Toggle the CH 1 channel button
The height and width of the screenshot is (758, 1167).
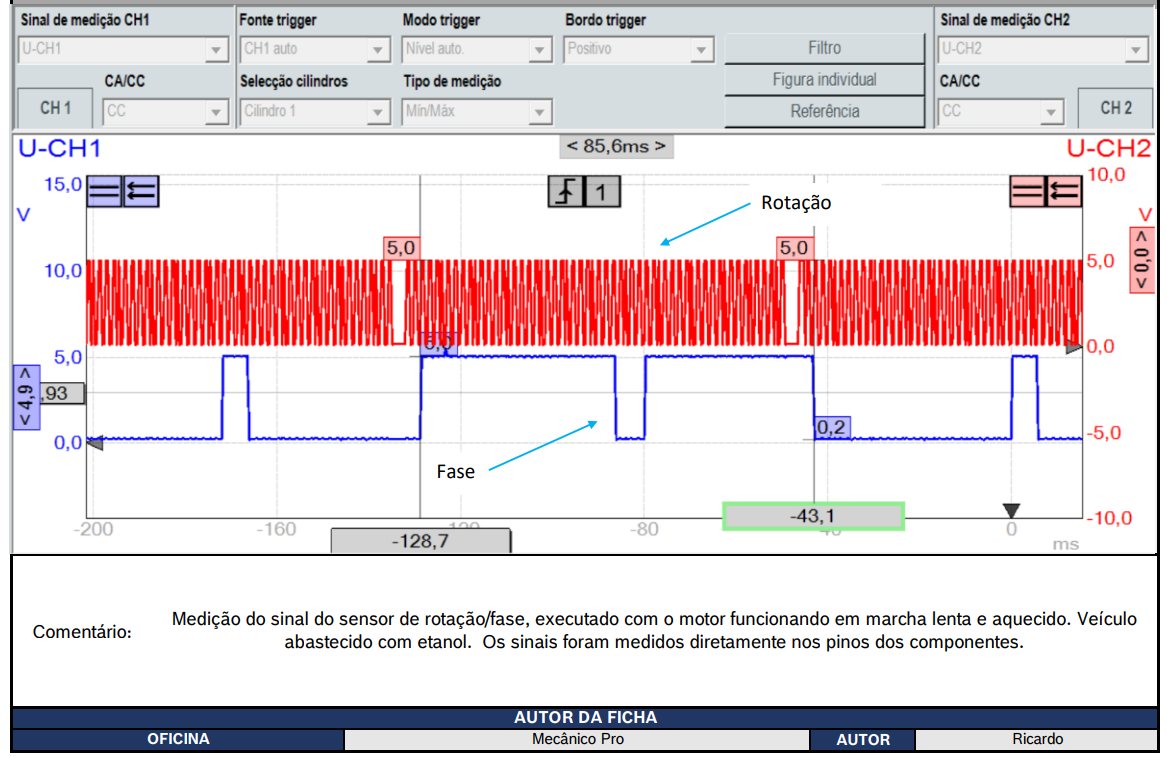[x=55, y=108]
